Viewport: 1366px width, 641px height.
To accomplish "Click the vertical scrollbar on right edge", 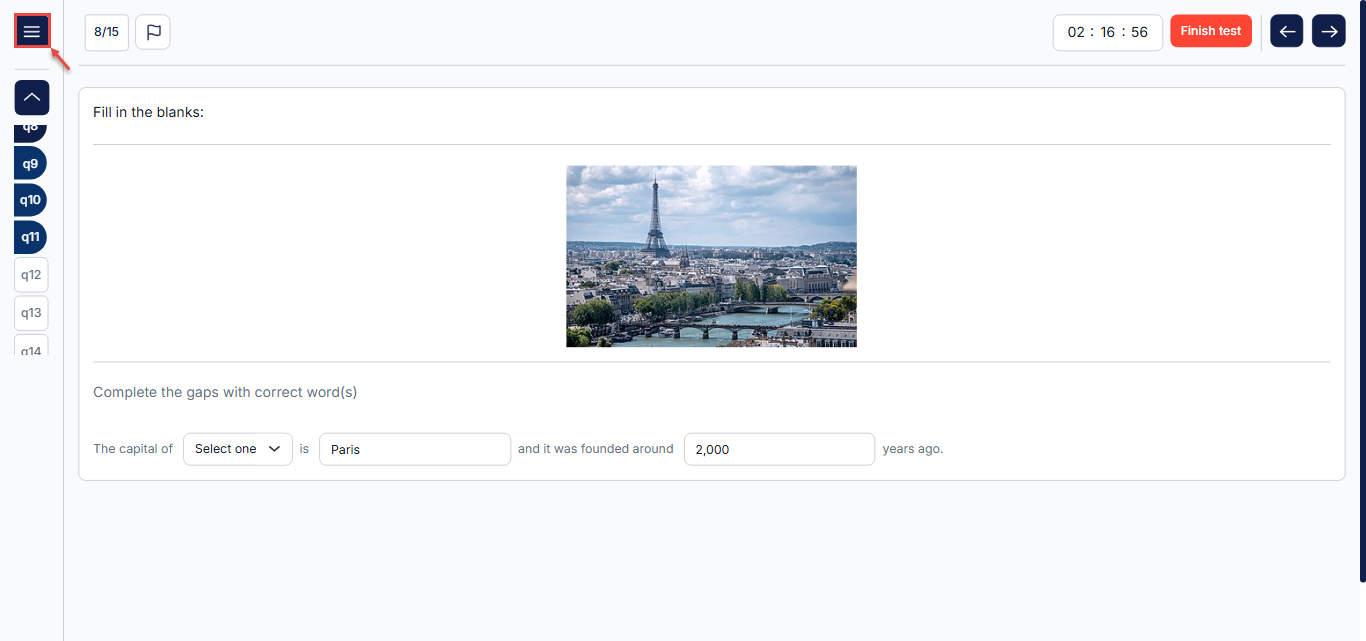I will (x=1362, y=290).
